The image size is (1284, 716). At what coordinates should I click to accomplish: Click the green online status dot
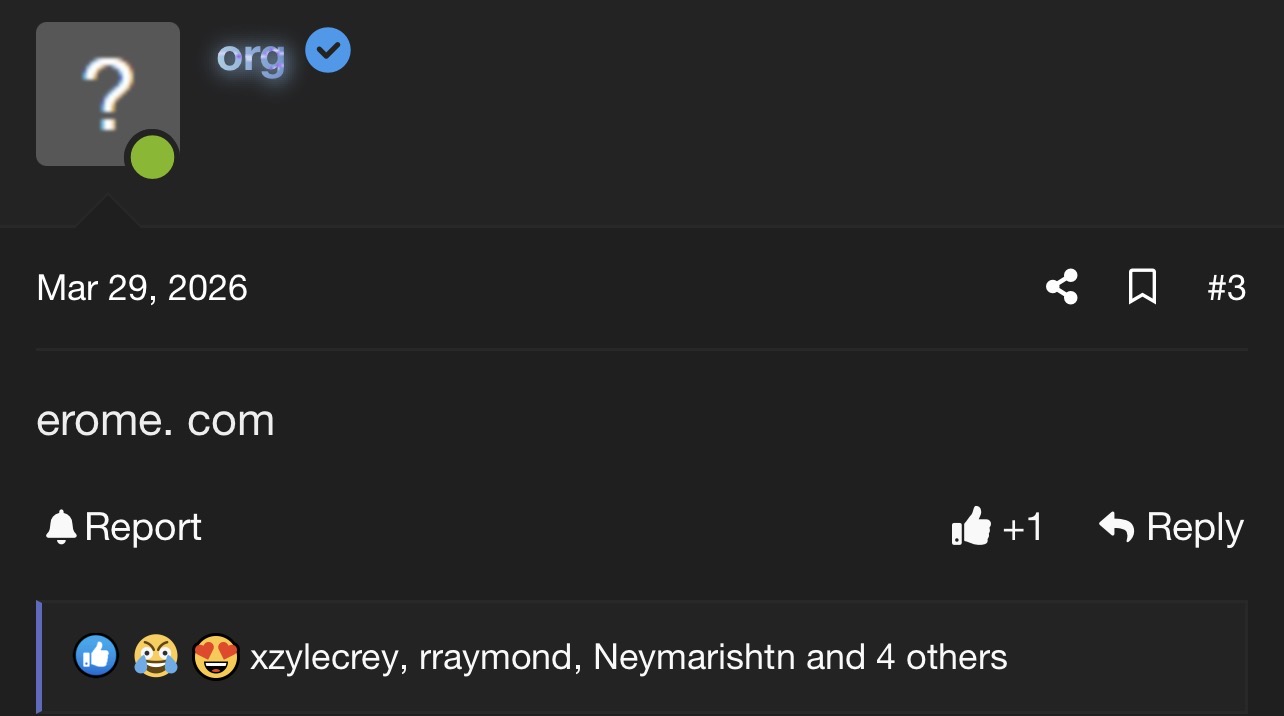(153, 159)
